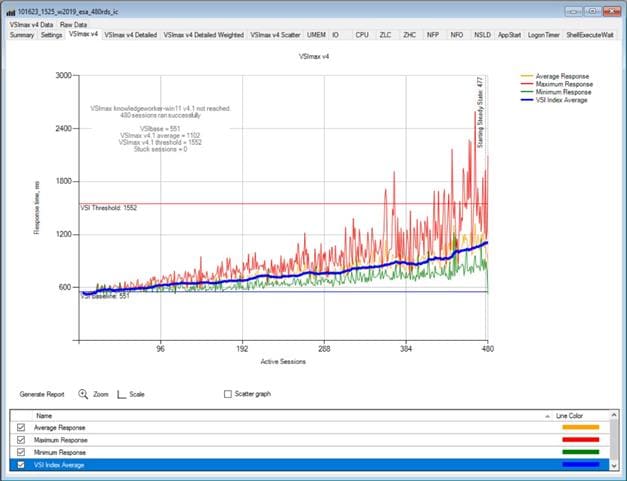Click the application icon in title bar

(11, 12)
